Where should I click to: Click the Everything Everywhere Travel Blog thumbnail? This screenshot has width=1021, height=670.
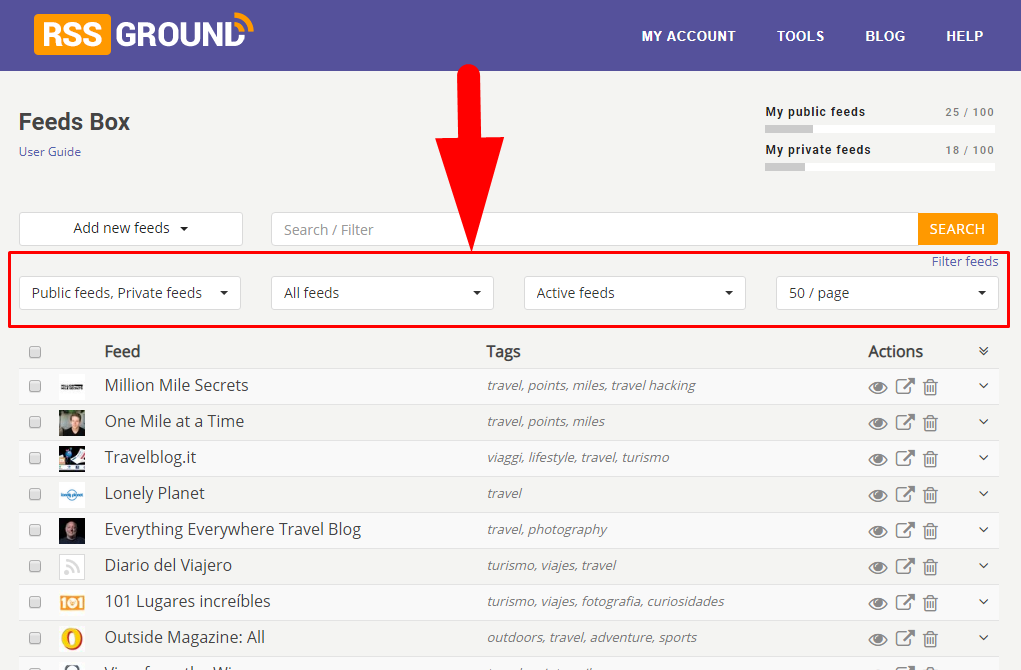point(72,531)
